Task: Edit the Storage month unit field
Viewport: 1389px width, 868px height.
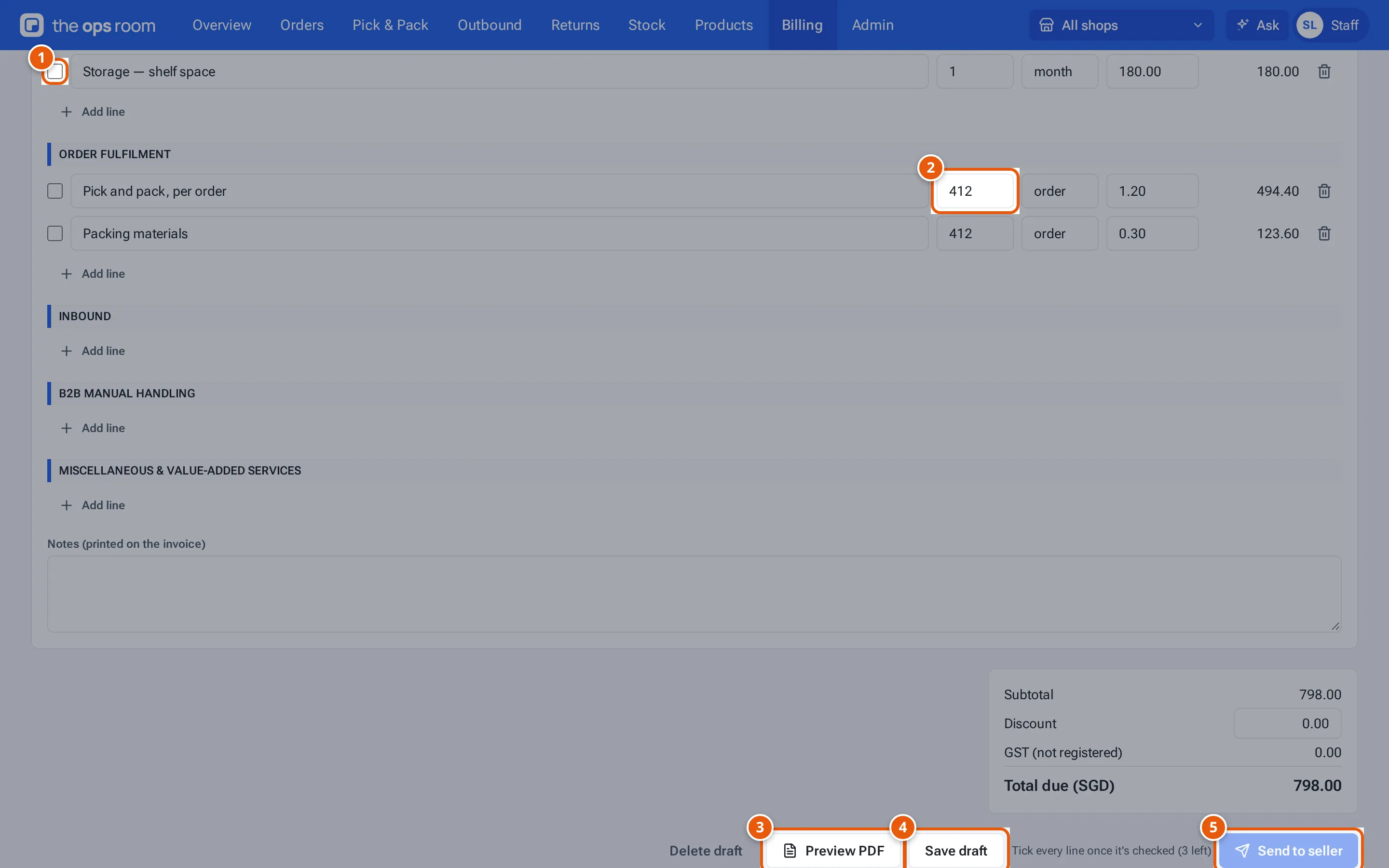Action: coord(1060,72)
